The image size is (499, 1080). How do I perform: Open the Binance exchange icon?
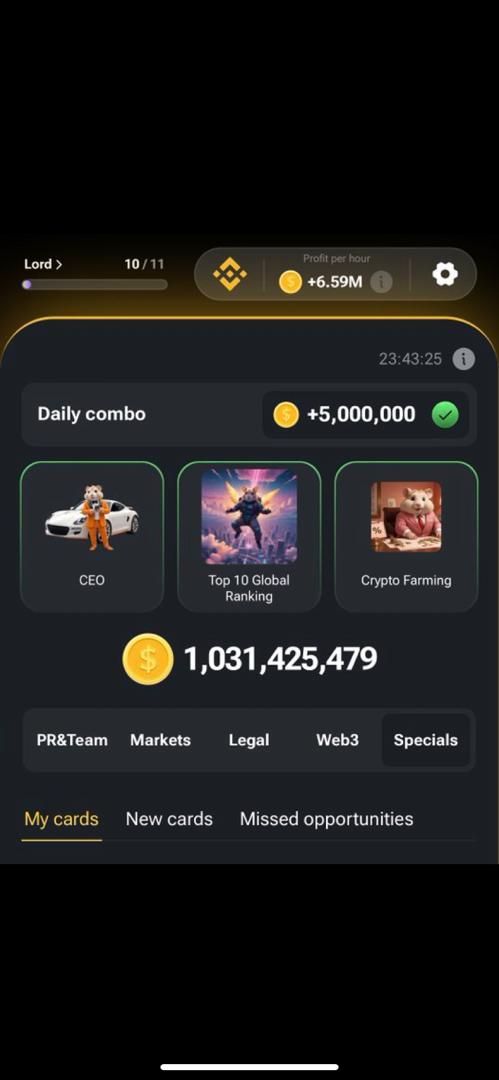point(230,275)
